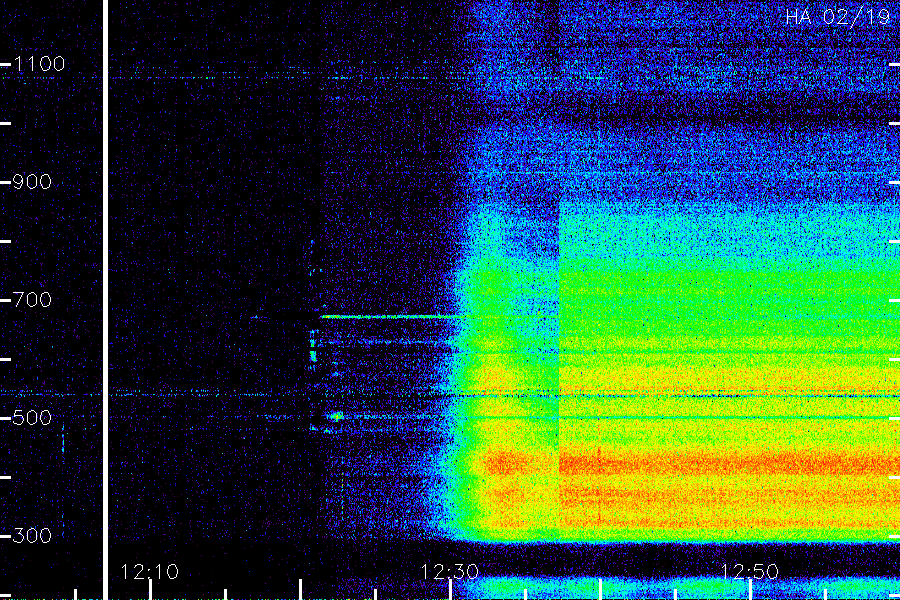Click the 1100 frequency axis label

(x=39, y=64)
